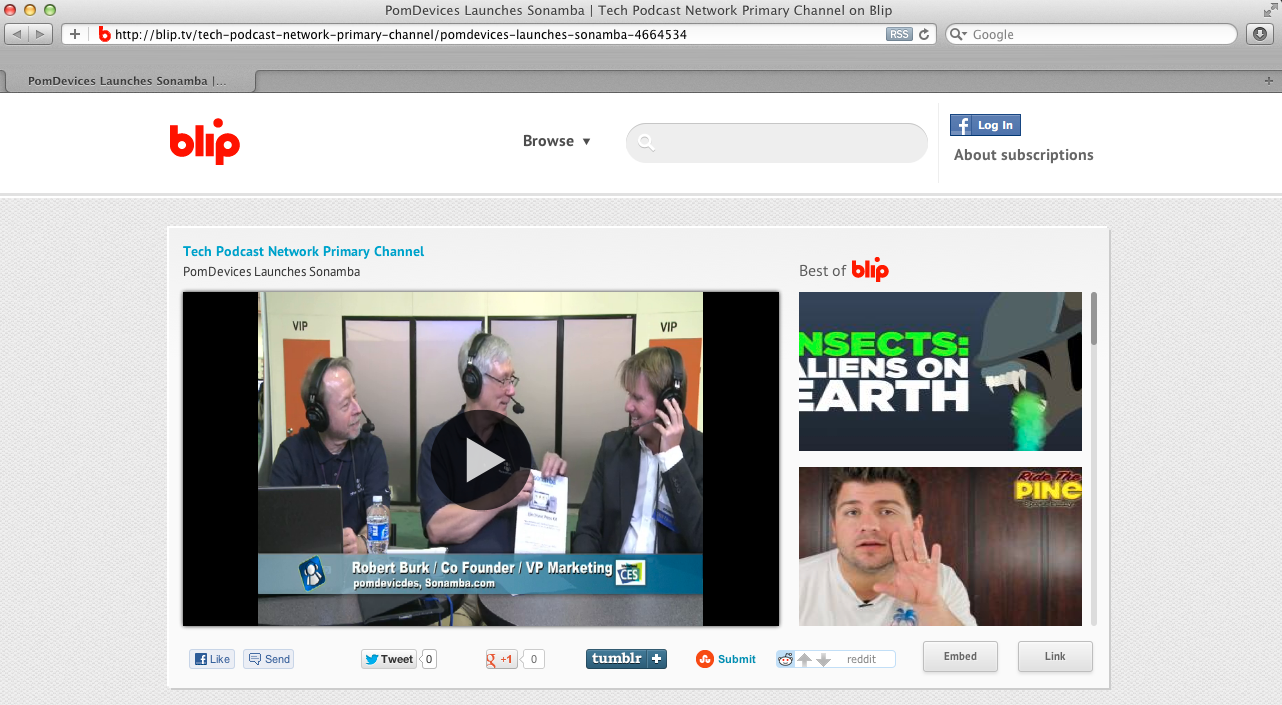Go forward with the Safari forward arrow
Screen dimensions: 1282x705
tap(41, 34)
